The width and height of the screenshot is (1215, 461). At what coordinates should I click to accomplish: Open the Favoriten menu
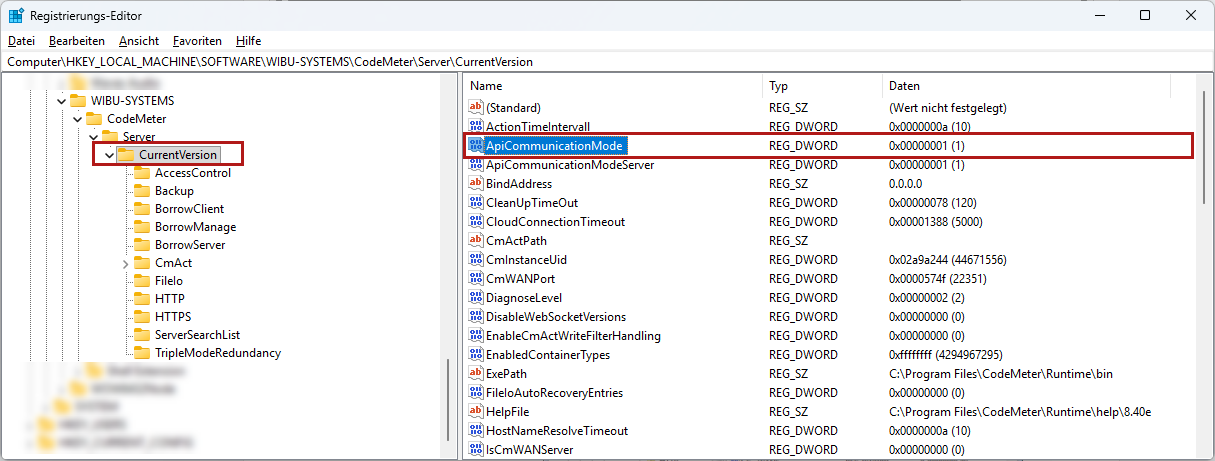pyautogui.click(x=197, y=41)
